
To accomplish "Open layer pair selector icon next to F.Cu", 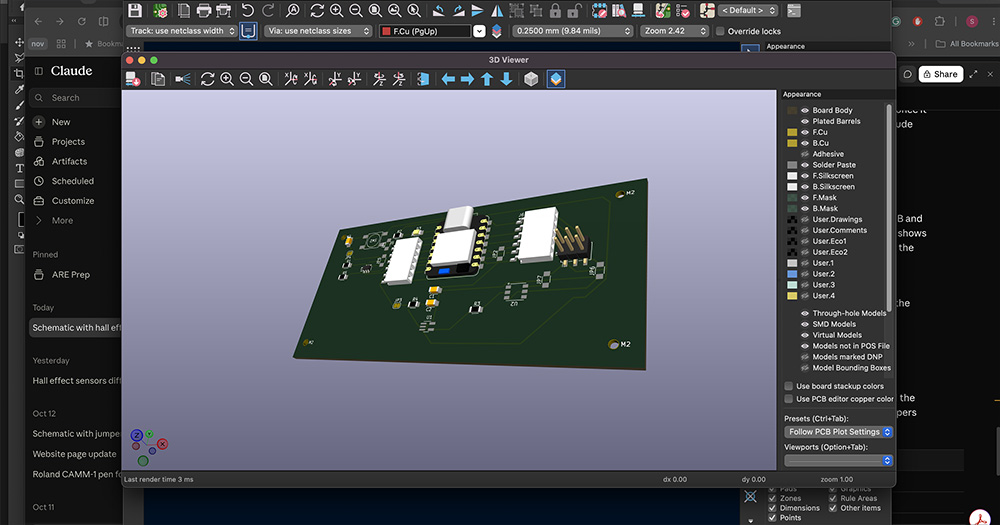I will point(496,31).
